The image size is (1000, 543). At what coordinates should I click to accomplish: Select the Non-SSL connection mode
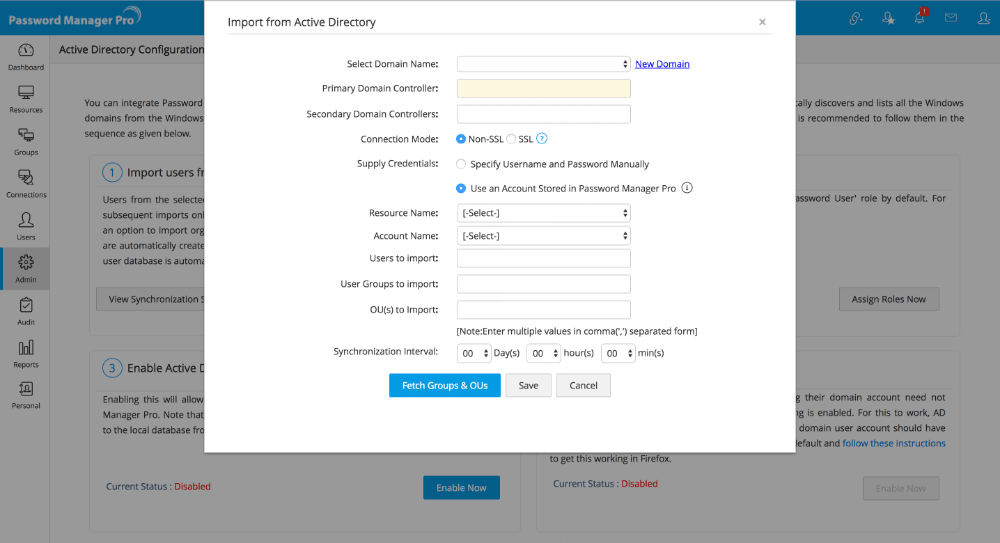pos(461,139)
